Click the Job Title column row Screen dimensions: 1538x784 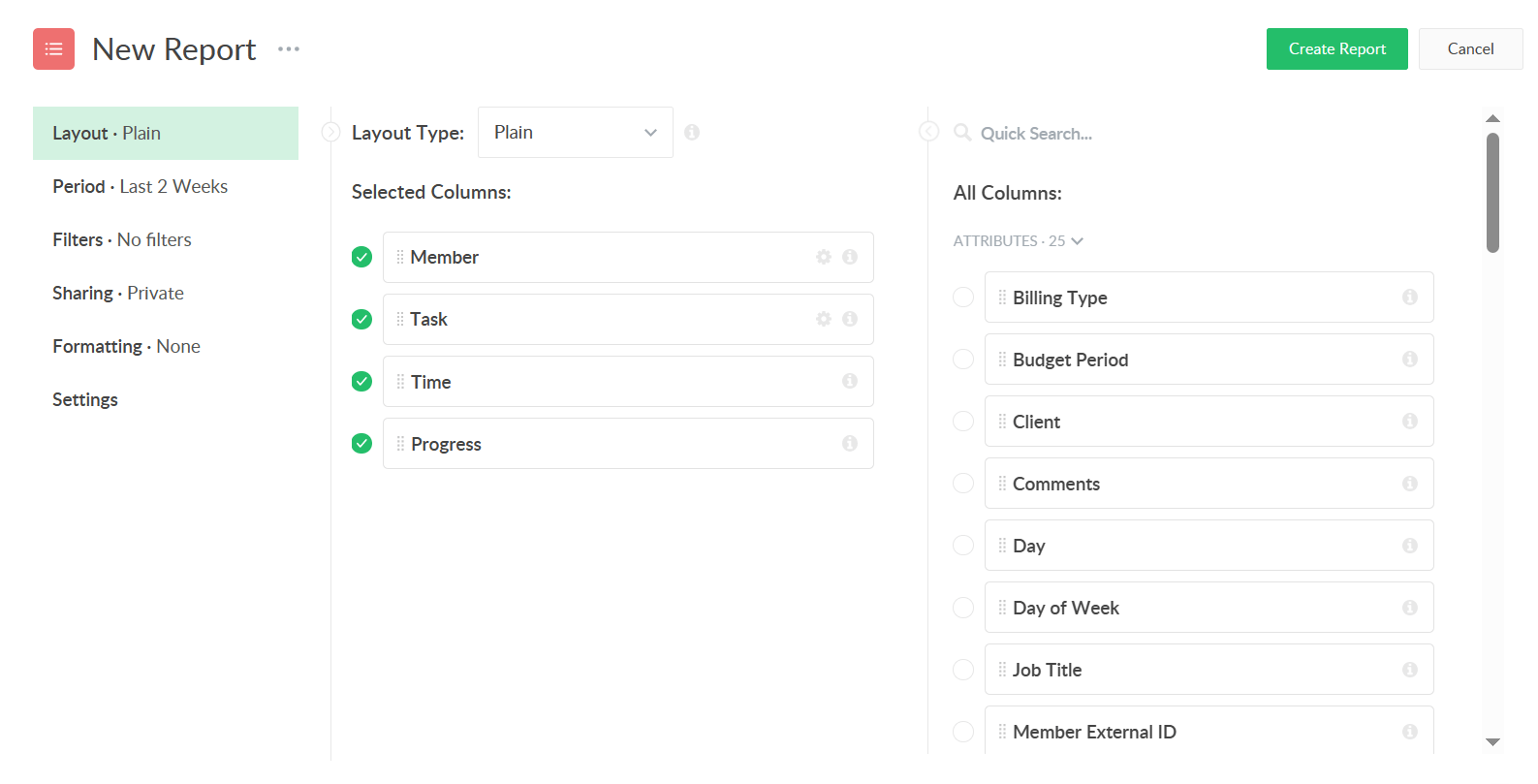pos(1208,669)
